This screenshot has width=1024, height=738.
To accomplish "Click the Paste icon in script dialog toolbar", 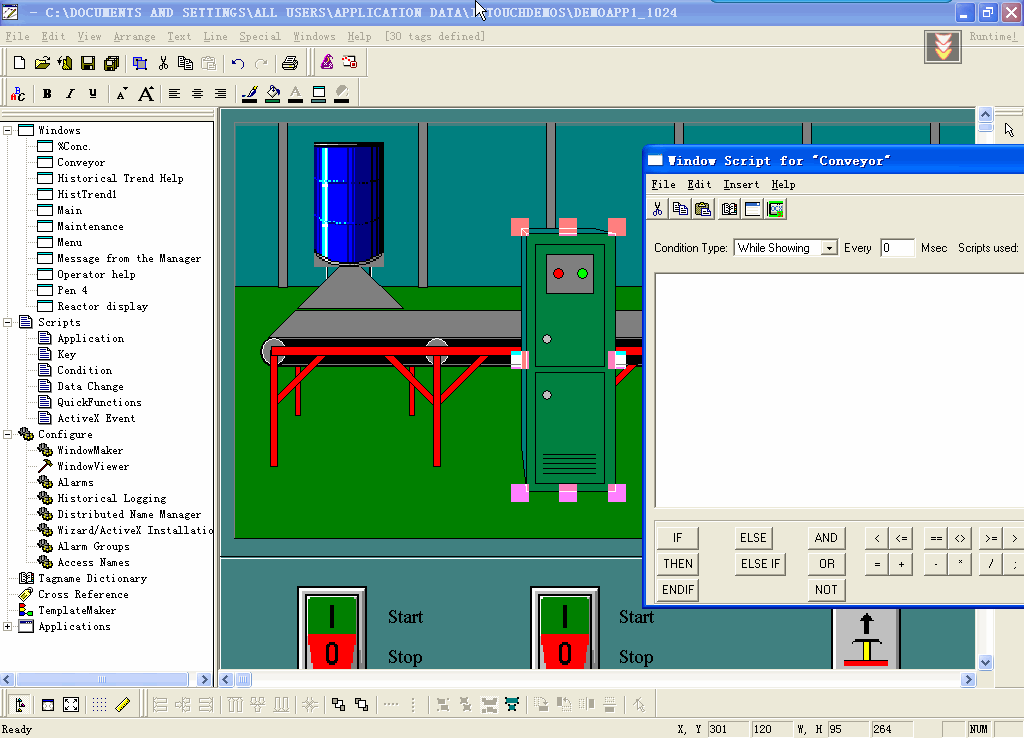I will 703,209.
